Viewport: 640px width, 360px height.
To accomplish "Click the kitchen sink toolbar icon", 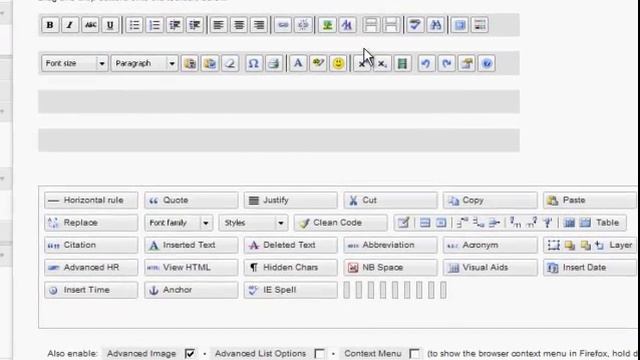I will (x=480, y=25).
